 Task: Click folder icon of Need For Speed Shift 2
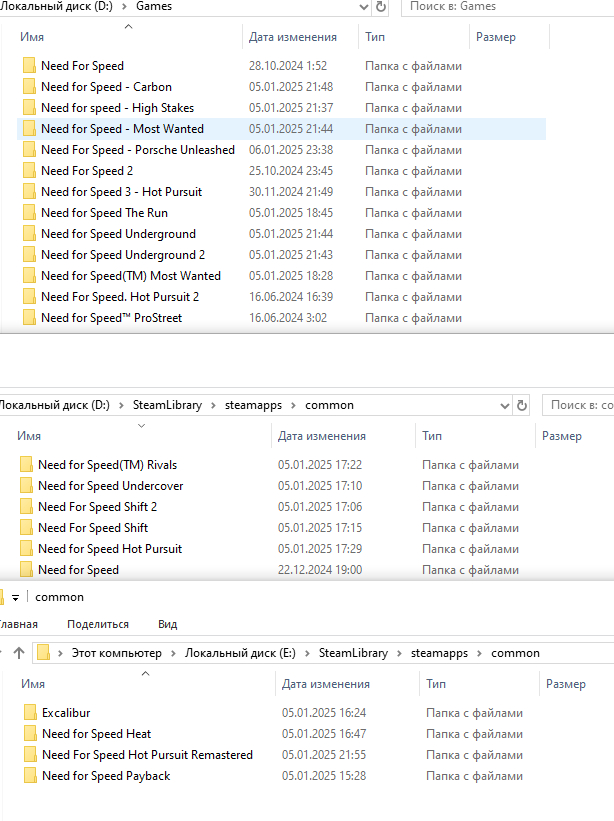tap(26, 506)
